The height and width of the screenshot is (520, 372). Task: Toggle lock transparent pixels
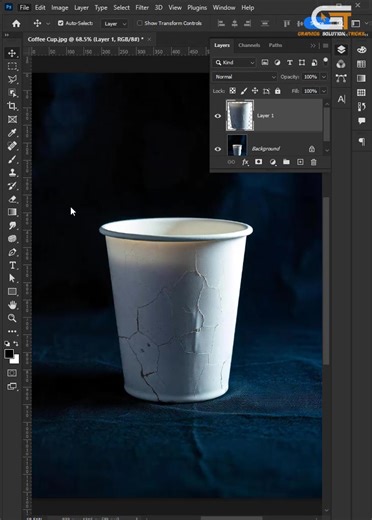click(x=233, y=91)
